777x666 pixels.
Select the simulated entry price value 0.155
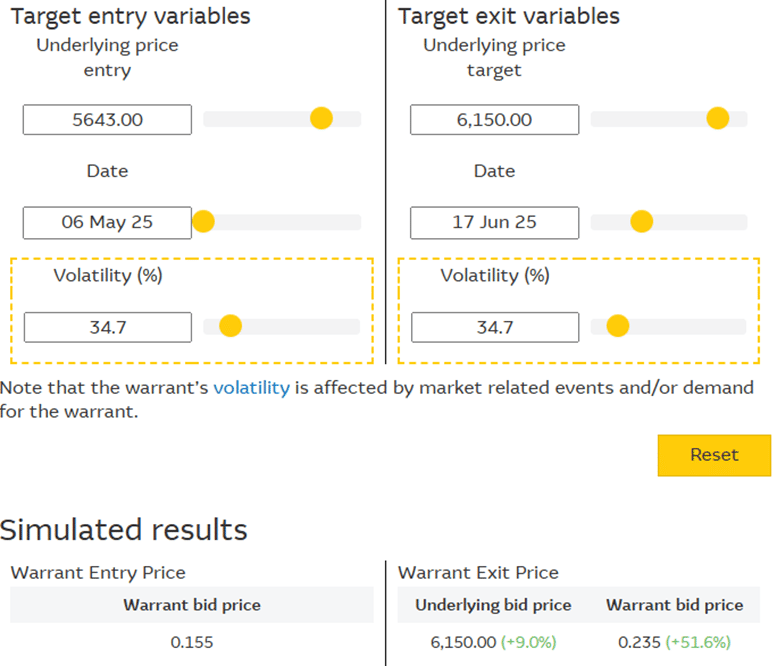click(192, 642)
